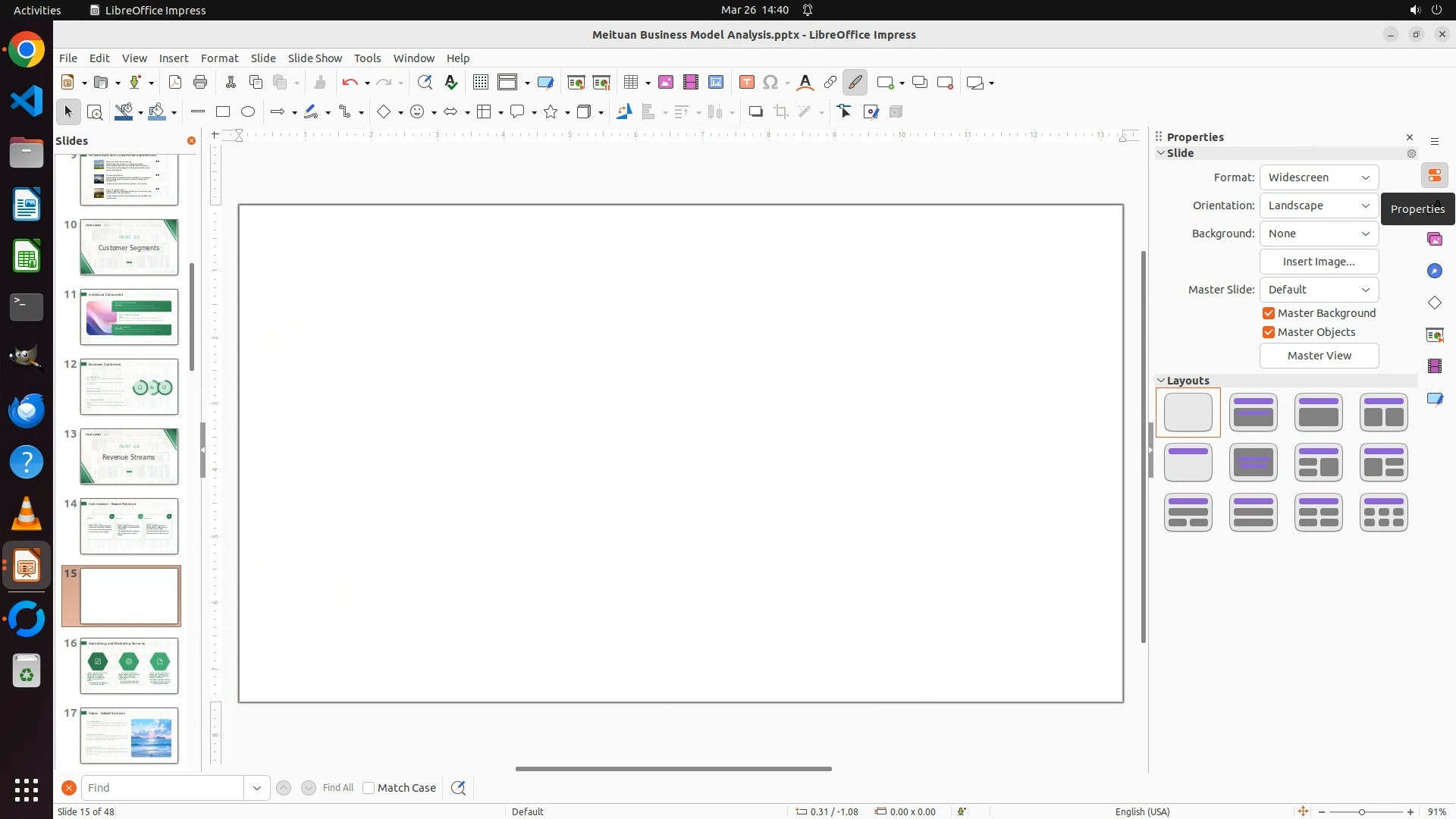This screenshot has height=819, width=1456.
Task: Click the Print icon in the toolbar
Action: pyautogui.click(x=200, y=83)
